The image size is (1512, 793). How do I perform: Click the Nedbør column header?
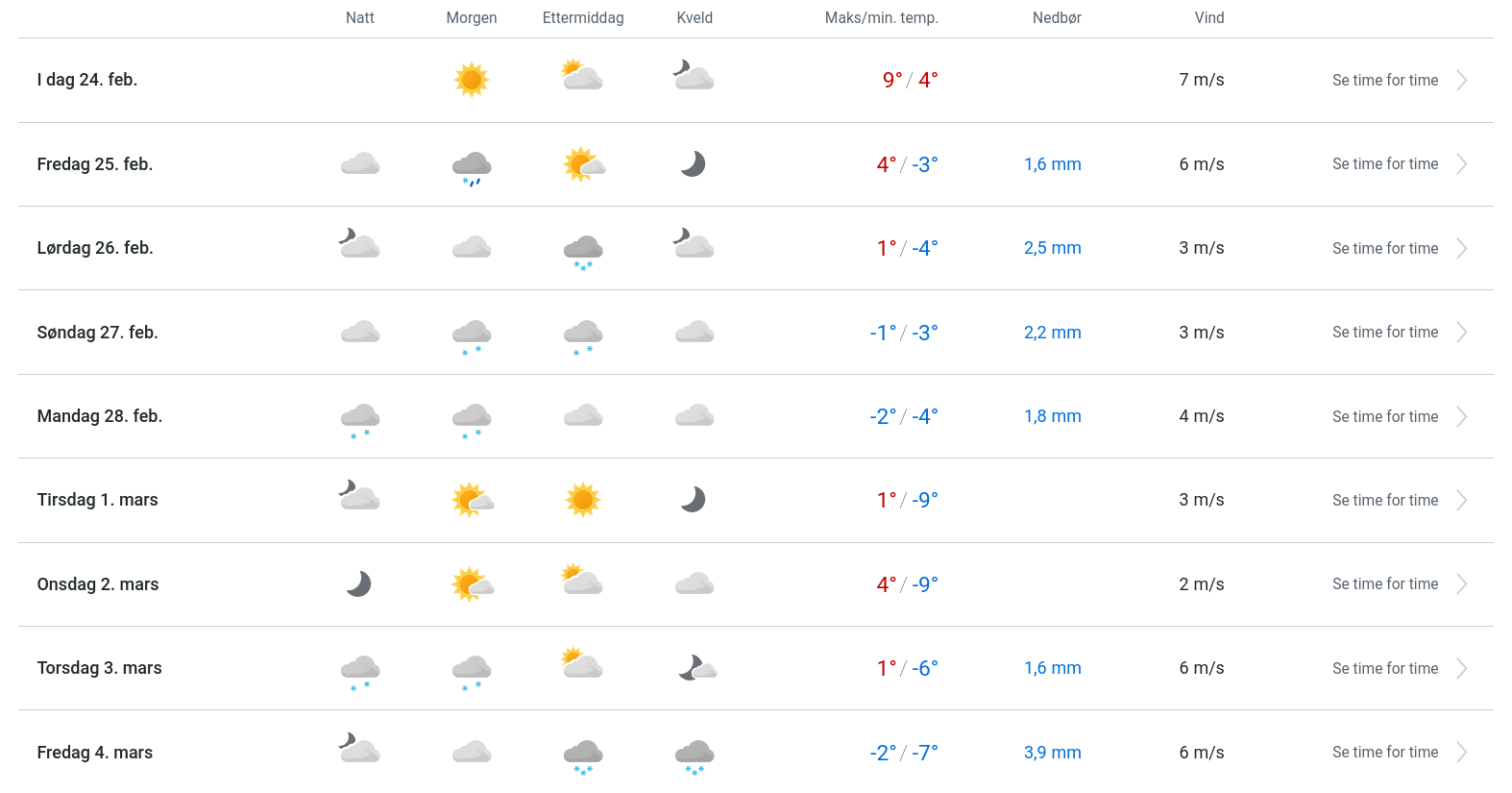click(x=1057, y=17)
